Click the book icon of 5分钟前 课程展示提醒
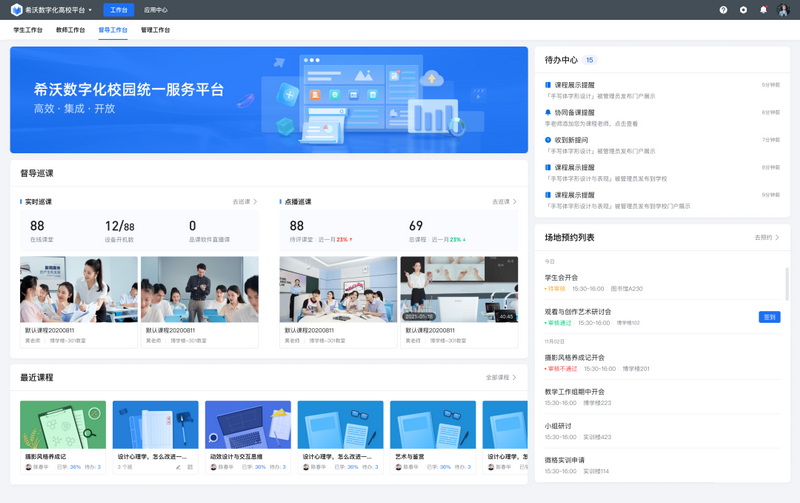 point(548,85)
